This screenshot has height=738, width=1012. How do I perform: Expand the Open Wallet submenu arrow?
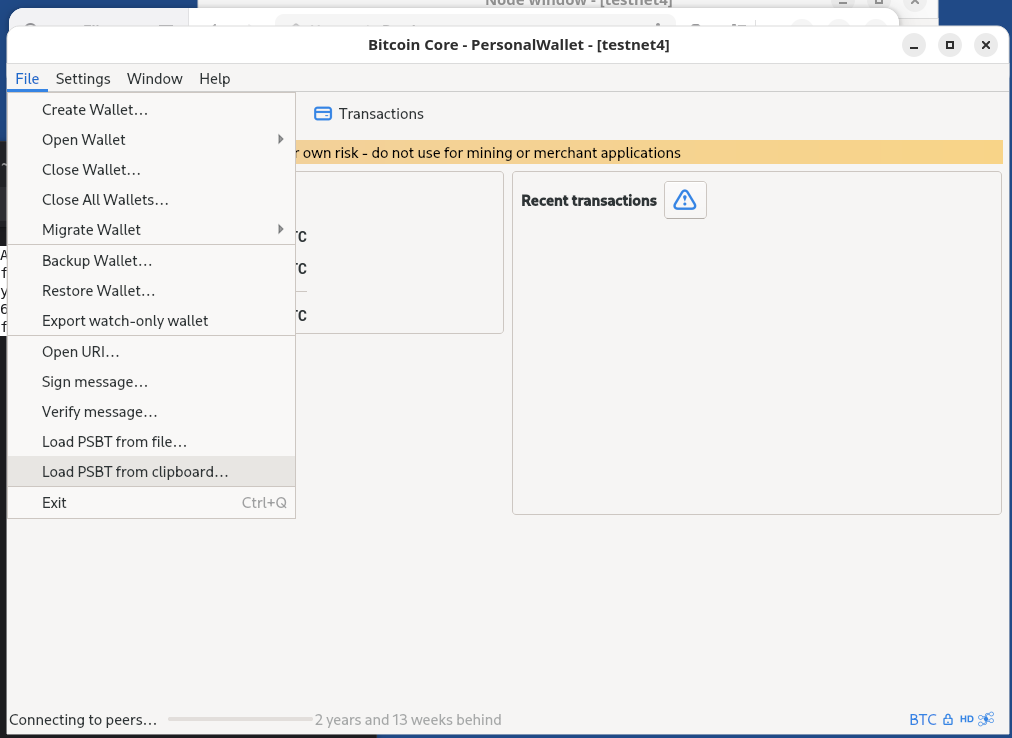coord(281,139)
